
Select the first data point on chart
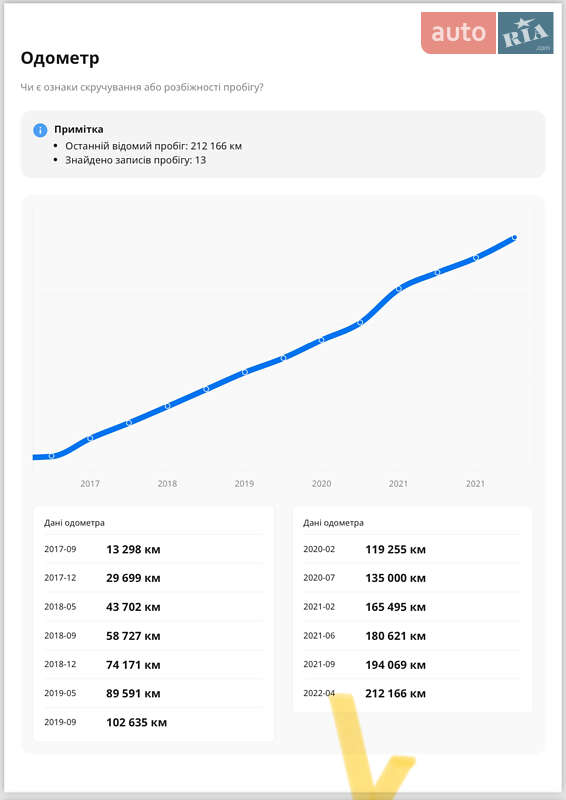click(x=51, y=456)
